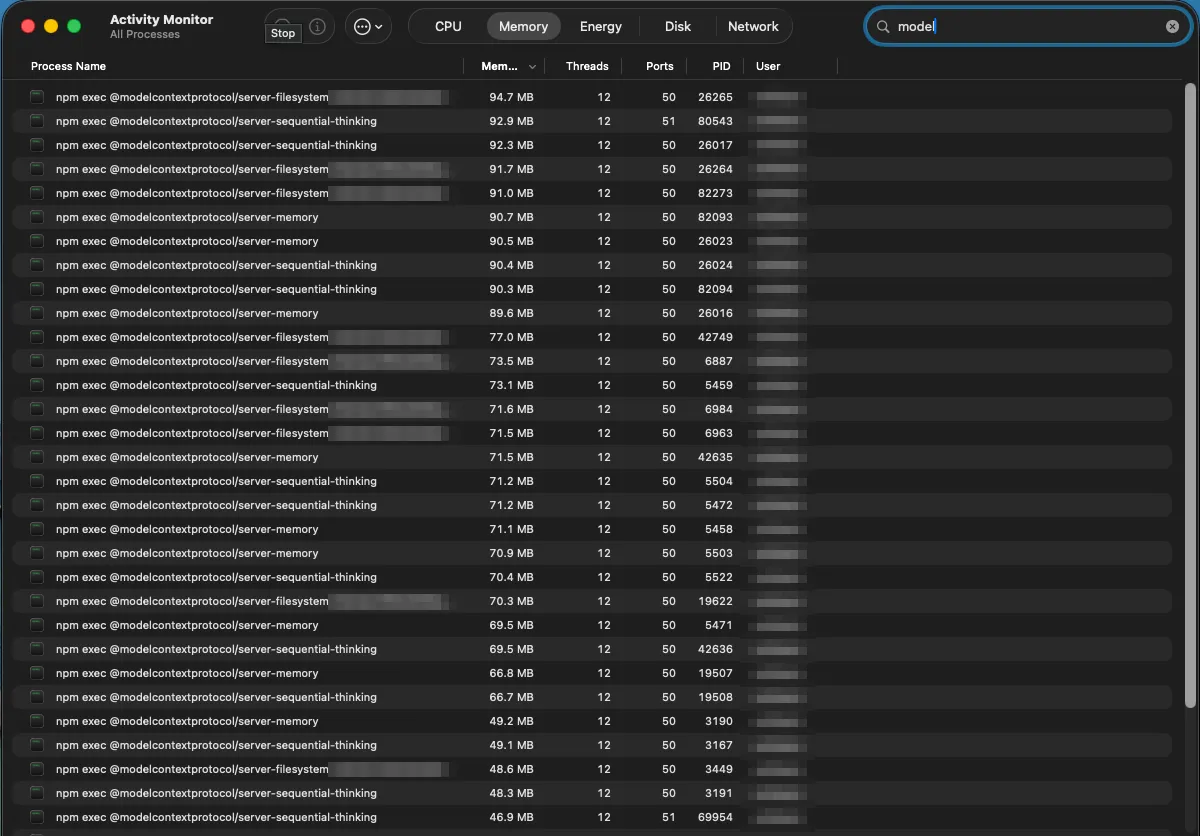Select the server-memory process name with PID 5503
The width and height of the screenshot is (1200, 836).
coord(187,553)
